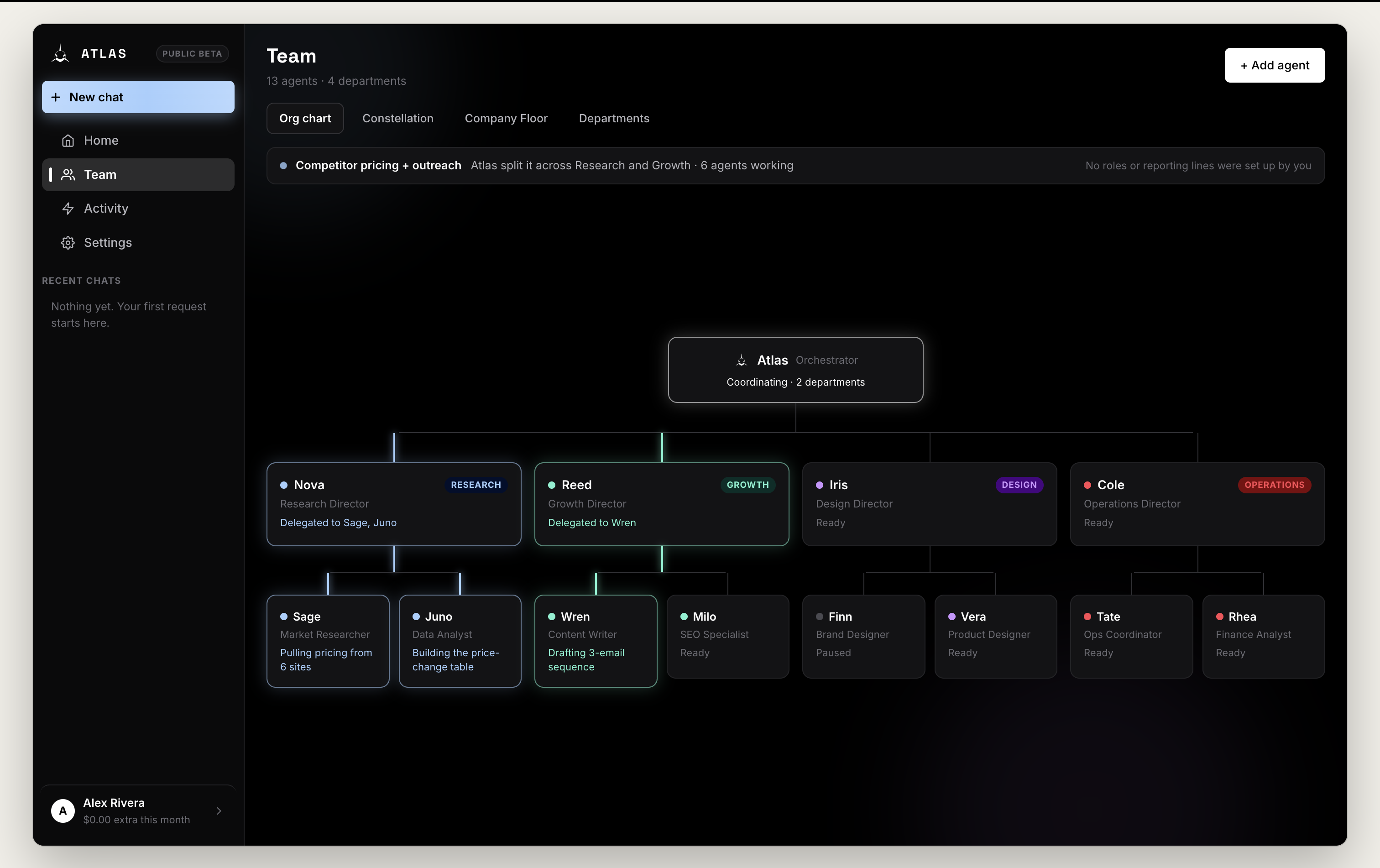Open the Departments tab

[x=614, y=119]
